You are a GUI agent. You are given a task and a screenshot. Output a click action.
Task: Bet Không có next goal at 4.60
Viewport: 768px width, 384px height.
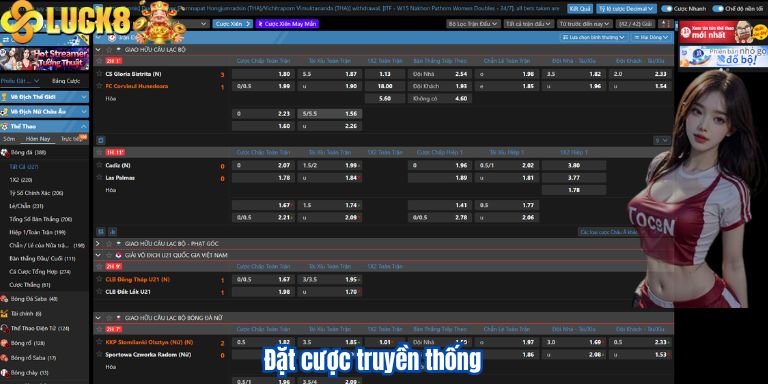pyautogui.click(x=439, y=98)
